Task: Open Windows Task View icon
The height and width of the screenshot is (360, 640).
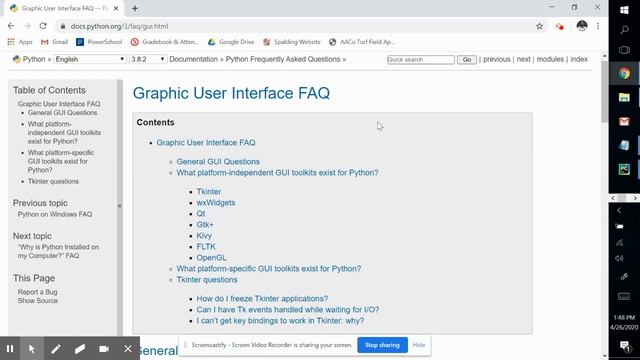Action: [x=624, y=50]
